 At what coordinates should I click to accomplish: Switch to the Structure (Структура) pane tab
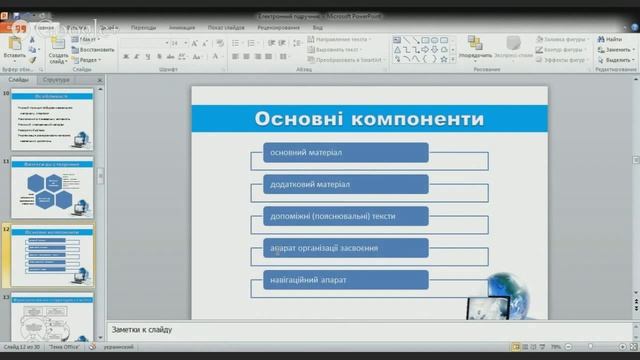[x=56, y=80]
